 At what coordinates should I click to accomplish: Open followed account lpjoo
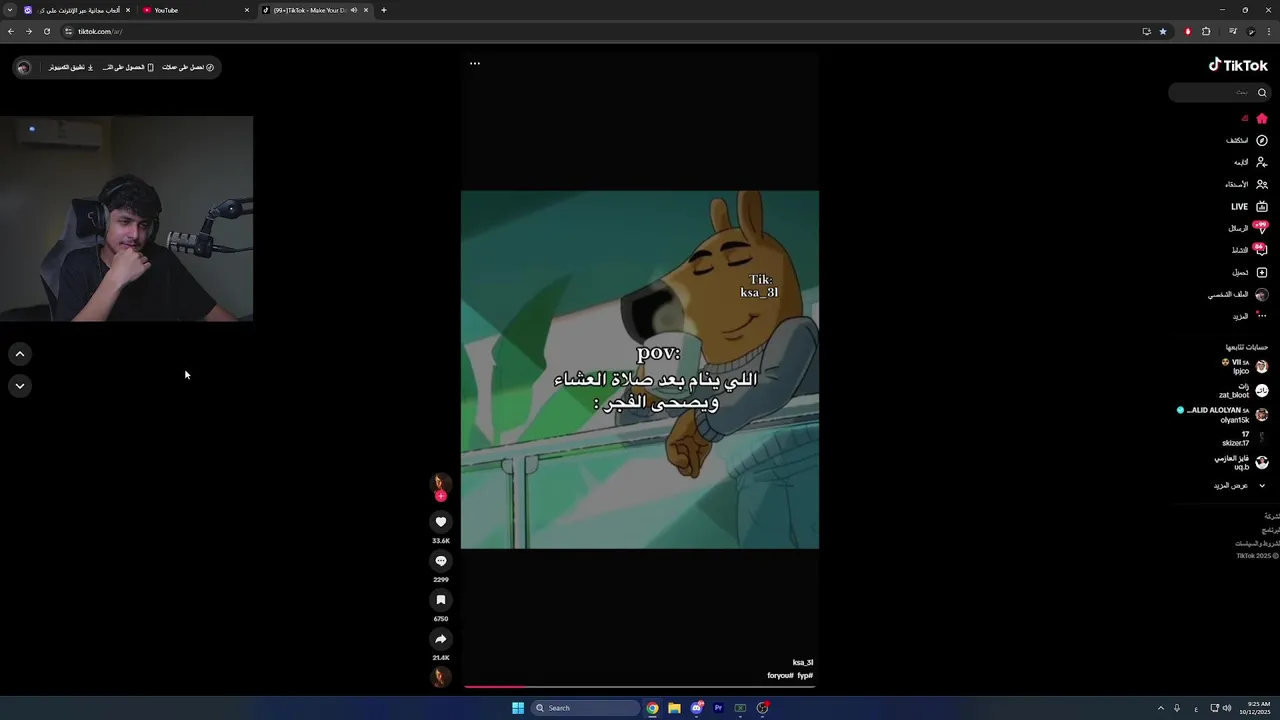[x=1244, y=367]
